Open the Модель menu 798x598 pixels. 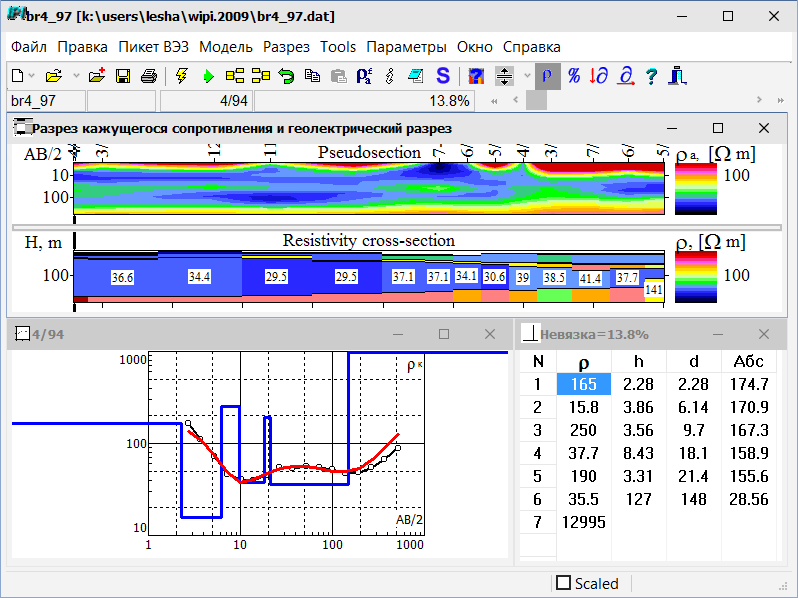pyautogui.click(x=225, y=47)
